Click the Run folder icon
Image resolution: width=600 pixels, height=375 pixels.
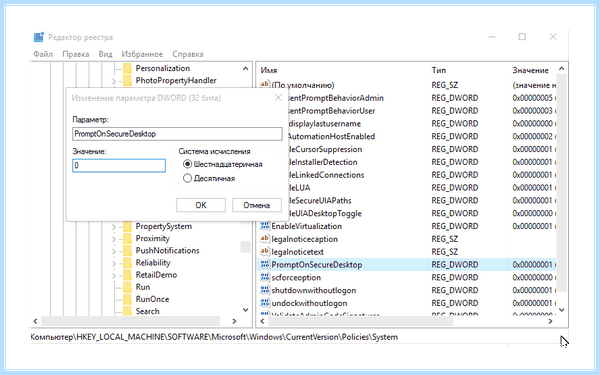[x=127, y=287]
